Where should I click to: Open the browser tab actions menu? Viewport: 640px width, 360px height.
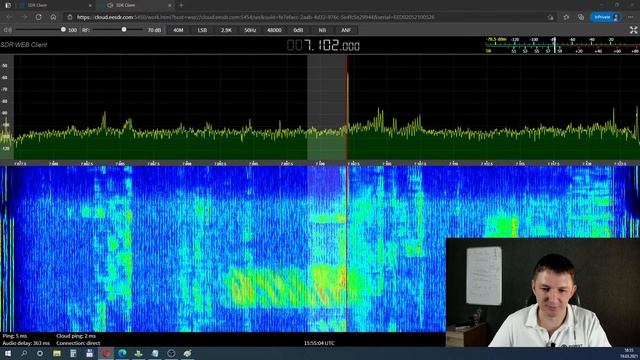tap(8, 5)
